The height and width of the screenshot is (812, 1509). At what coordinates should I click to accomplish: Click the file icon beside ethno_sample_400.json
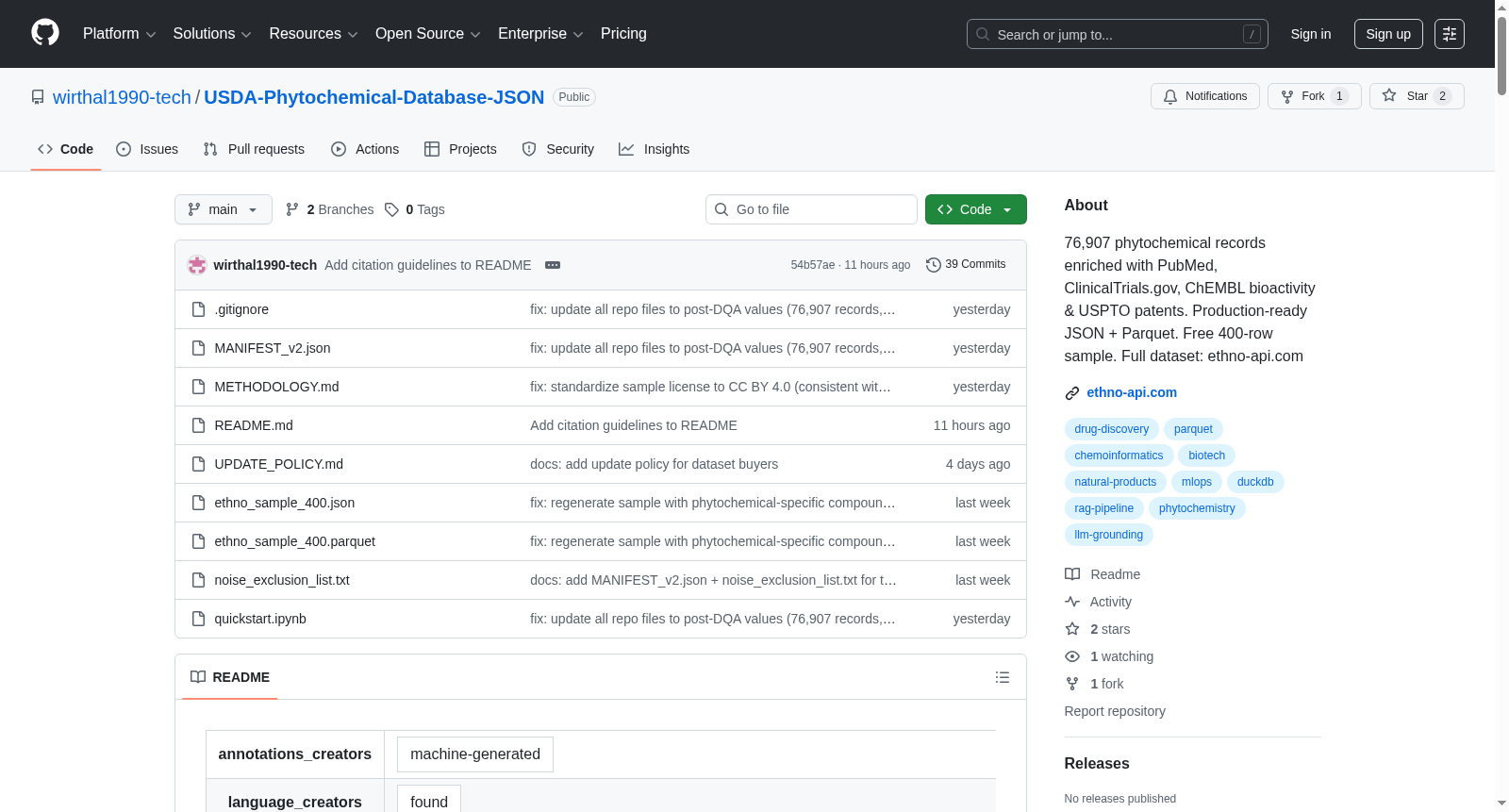(198, 503)
